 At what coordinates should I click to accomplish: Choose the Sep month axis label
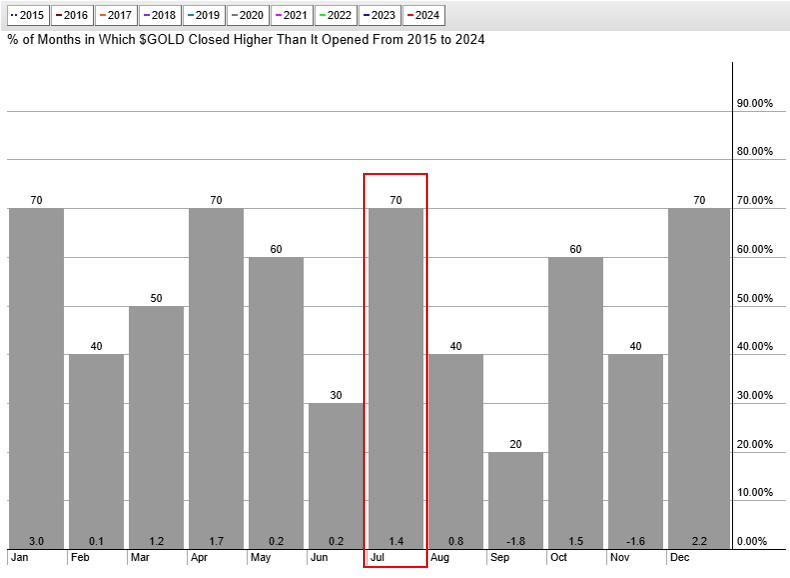pyautogui.click(x=499, y=556)
